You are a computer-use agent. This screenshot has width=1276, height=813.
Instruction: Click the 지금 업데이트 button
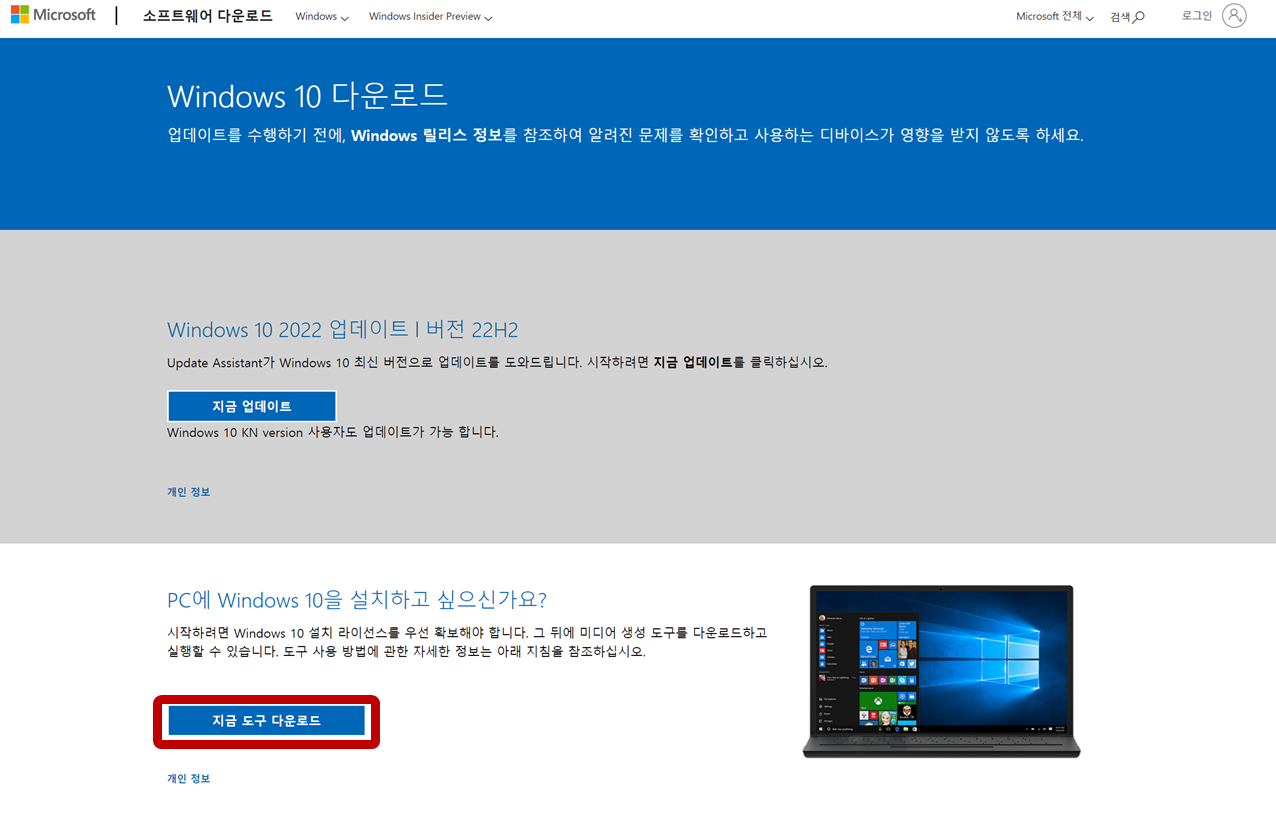pos(252,406)
